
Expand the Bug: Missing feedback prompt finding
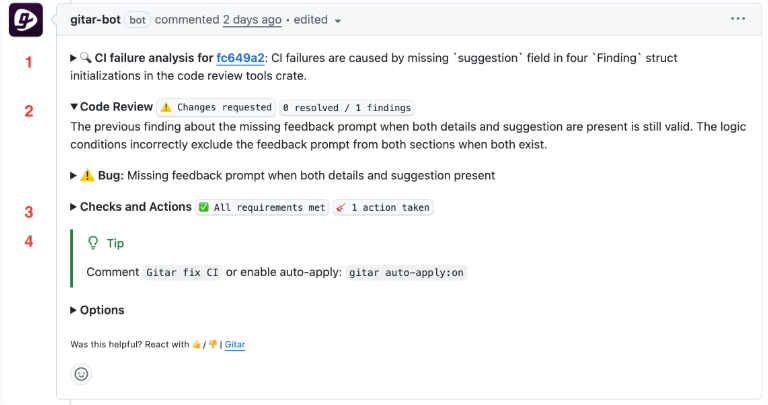coord(73,175)
